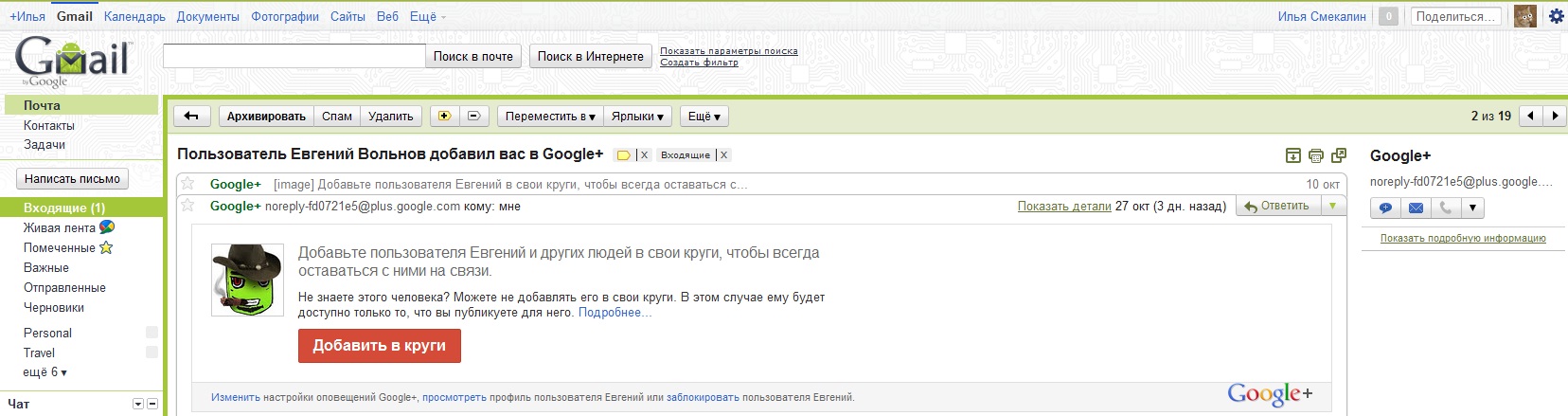Remove the important label via its X

click(x=644, y=154)
